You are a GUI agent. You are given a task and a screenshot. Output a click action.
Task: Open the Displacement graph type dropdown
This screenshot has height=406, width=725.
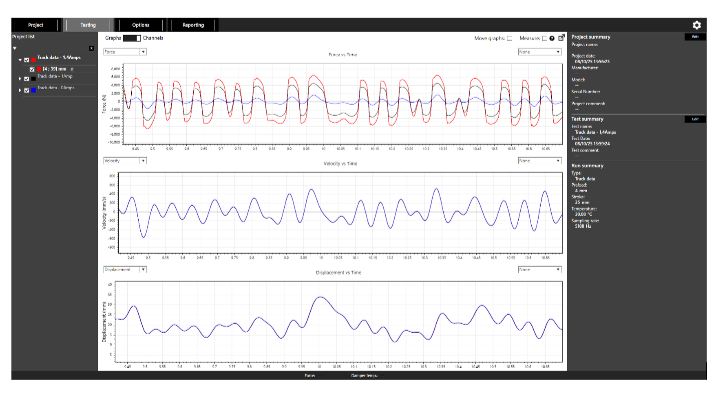[x=124, y=269]
